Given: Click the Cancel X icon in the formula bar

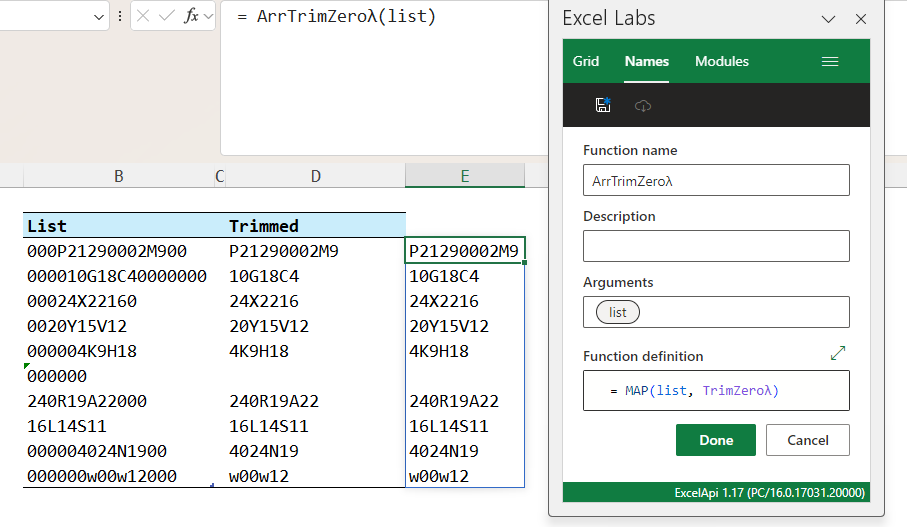Looking at the screenshot, I should click(x=143, y=16).
